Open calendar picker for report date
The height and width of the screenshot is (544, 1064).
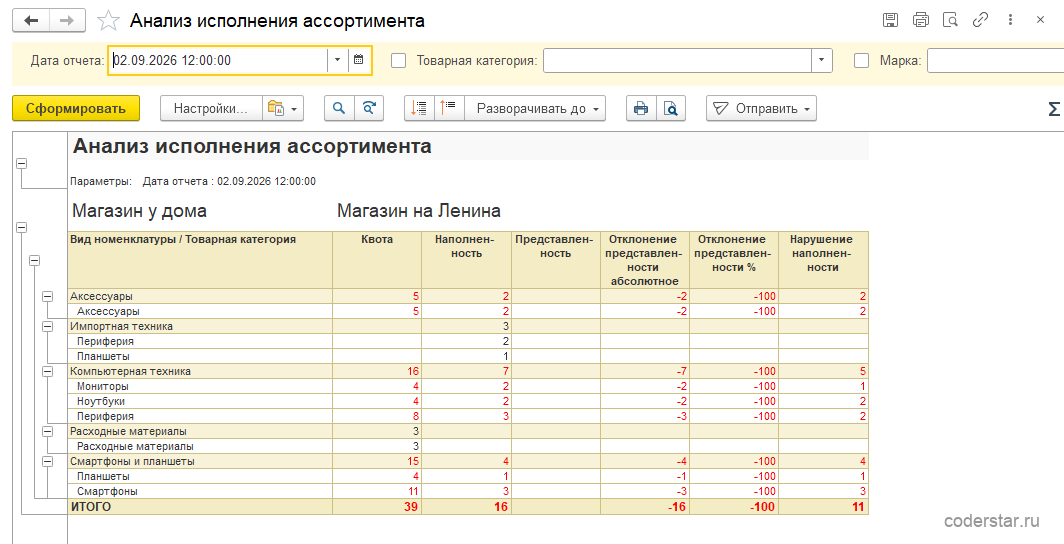(358, 60)
